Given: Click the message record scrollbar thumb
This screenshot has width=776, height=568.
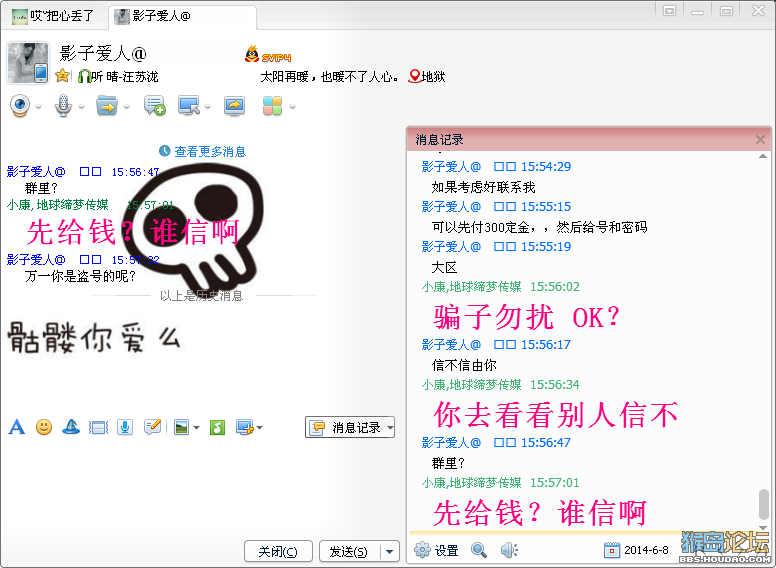Looking at the screenshot, I should tap(764, 504).
